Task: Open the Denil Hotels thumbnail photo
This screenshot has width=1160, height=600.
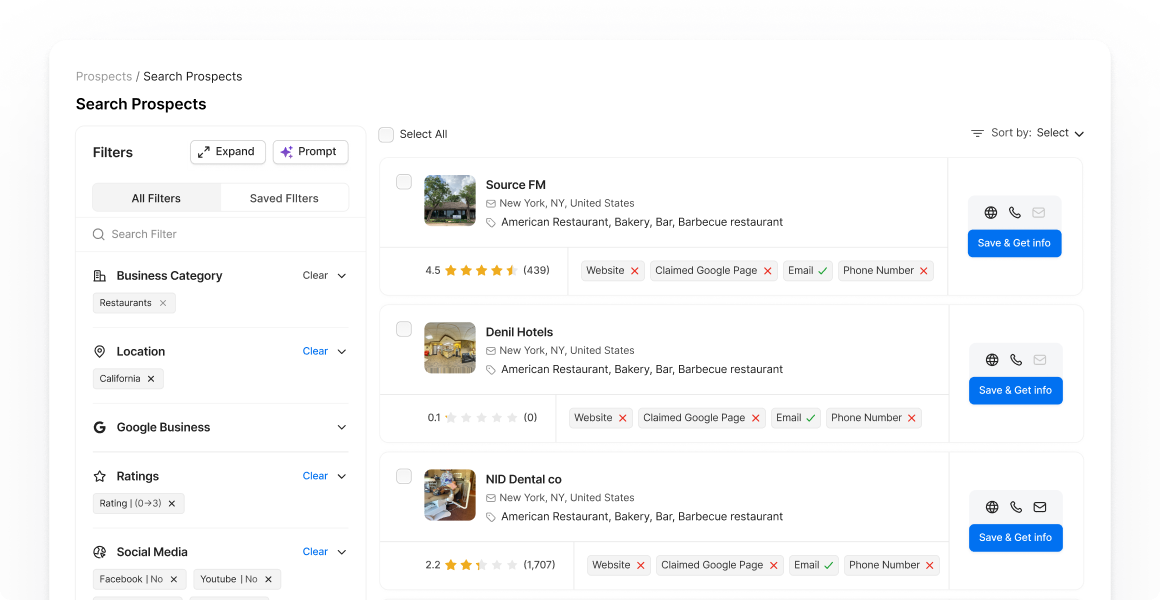Action: point(450,348)
